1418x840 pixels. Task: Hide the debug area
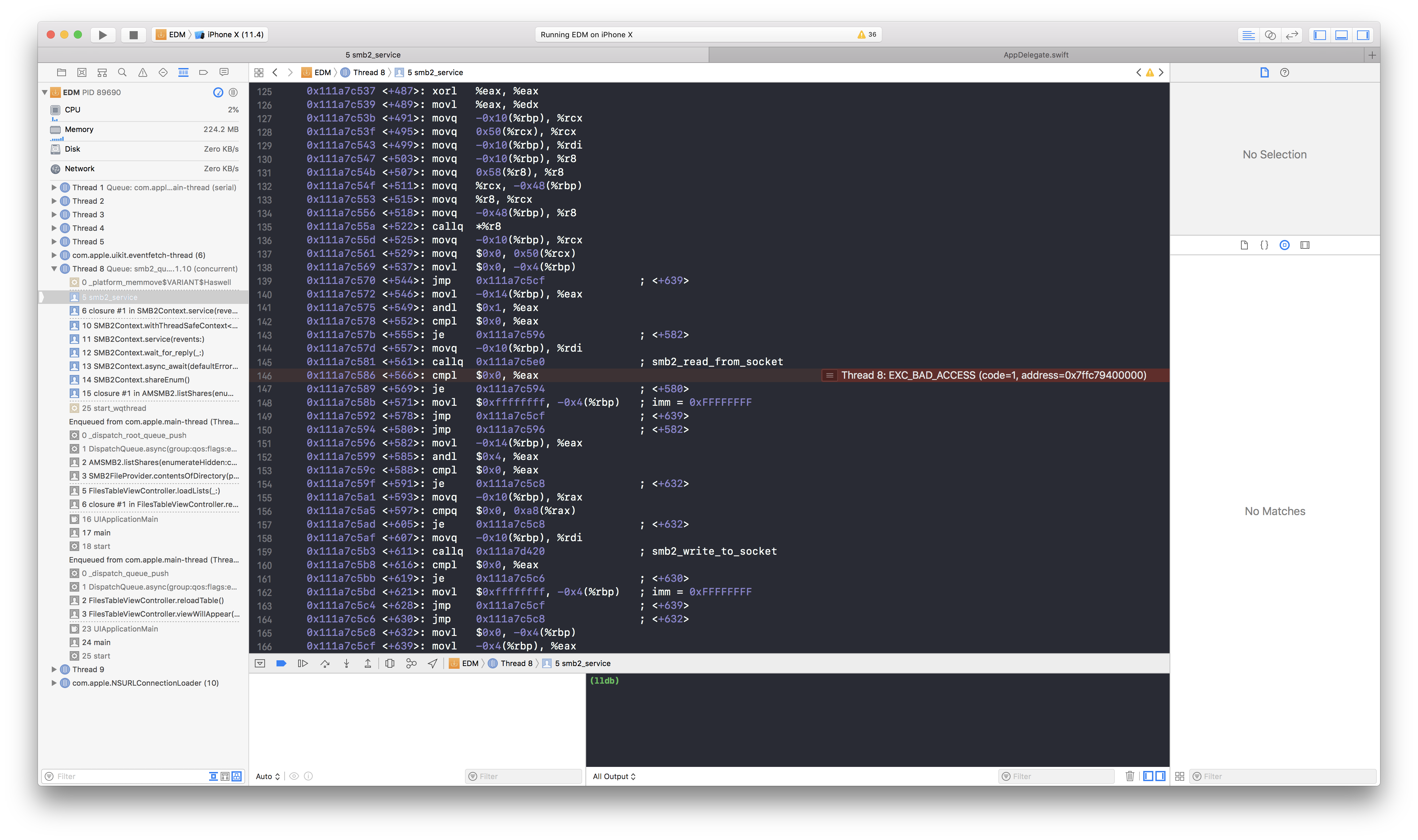(260, 663)
